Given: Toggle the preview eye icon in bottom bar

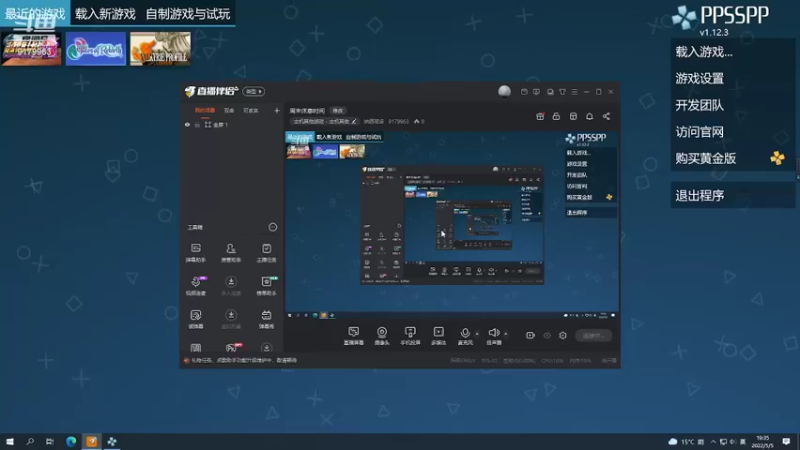Looking at the screenshot, I should coord(547,336).
